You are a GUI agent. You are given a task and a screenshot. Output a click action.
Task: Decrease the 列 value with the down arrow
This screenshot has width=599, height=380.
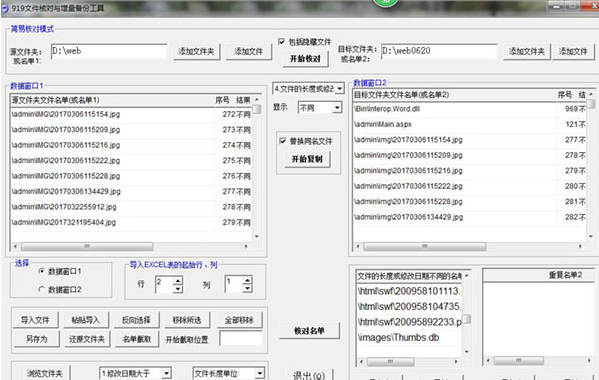tap(248, 288)
